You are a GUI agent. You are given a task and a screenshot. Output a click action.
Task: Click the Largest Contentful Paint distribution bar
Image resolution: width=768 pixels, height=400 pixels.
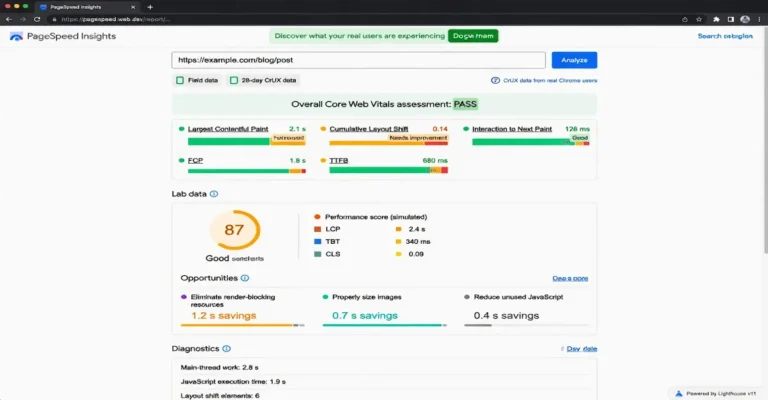246,142
